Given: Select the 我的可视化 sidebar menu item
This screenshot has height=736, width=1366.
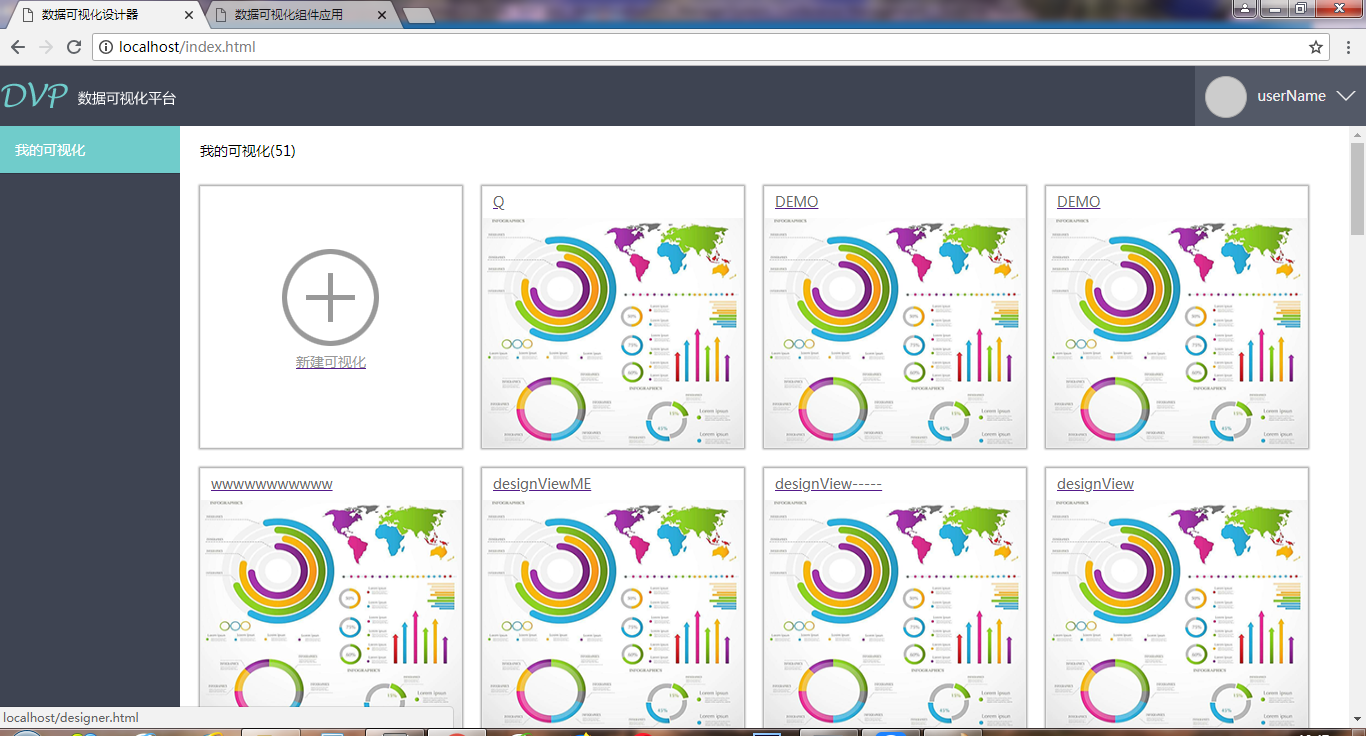Looking at the screenshot, I should (x=90, y=150).
